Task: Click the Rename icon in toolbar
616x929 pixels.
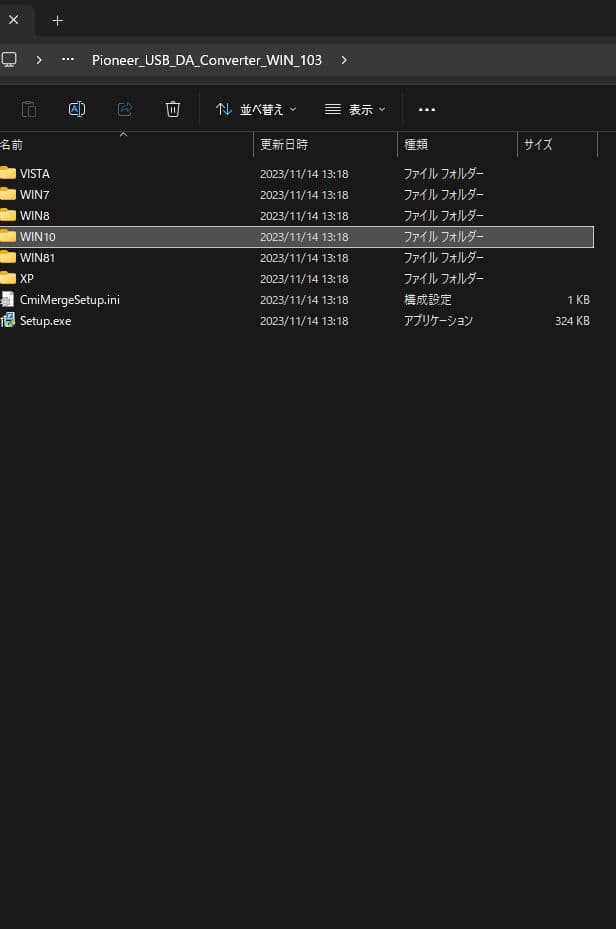Action: pyautogui.click(x=77, y=109)
